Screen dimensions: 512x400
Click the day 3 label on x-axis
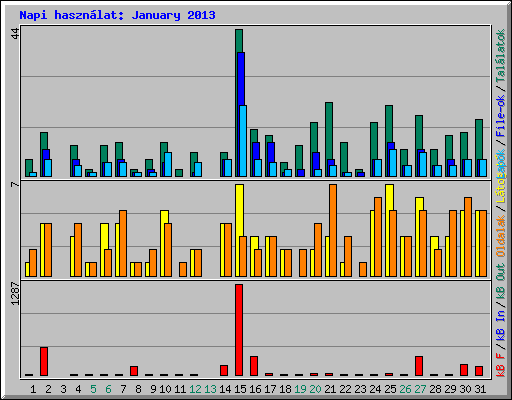[63, 389]
